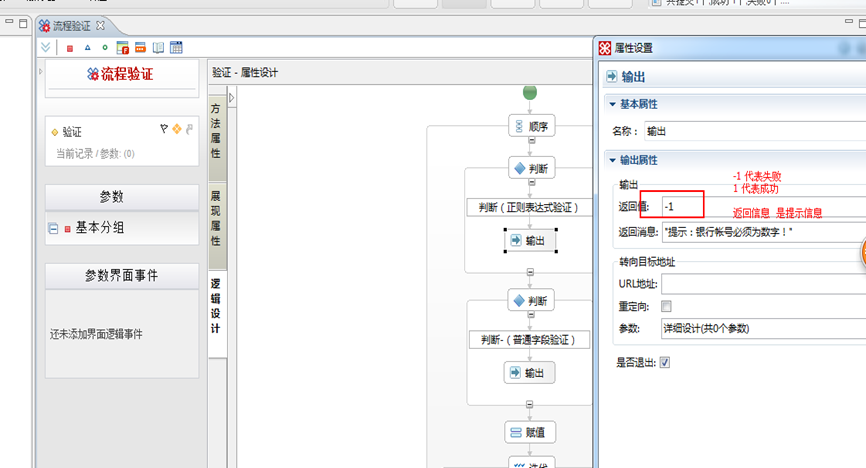Viewport: 866px width, 468px height.
Task: Click the 输出 header icon in properties
Action: pyautogui.click(x=611, y=76)
